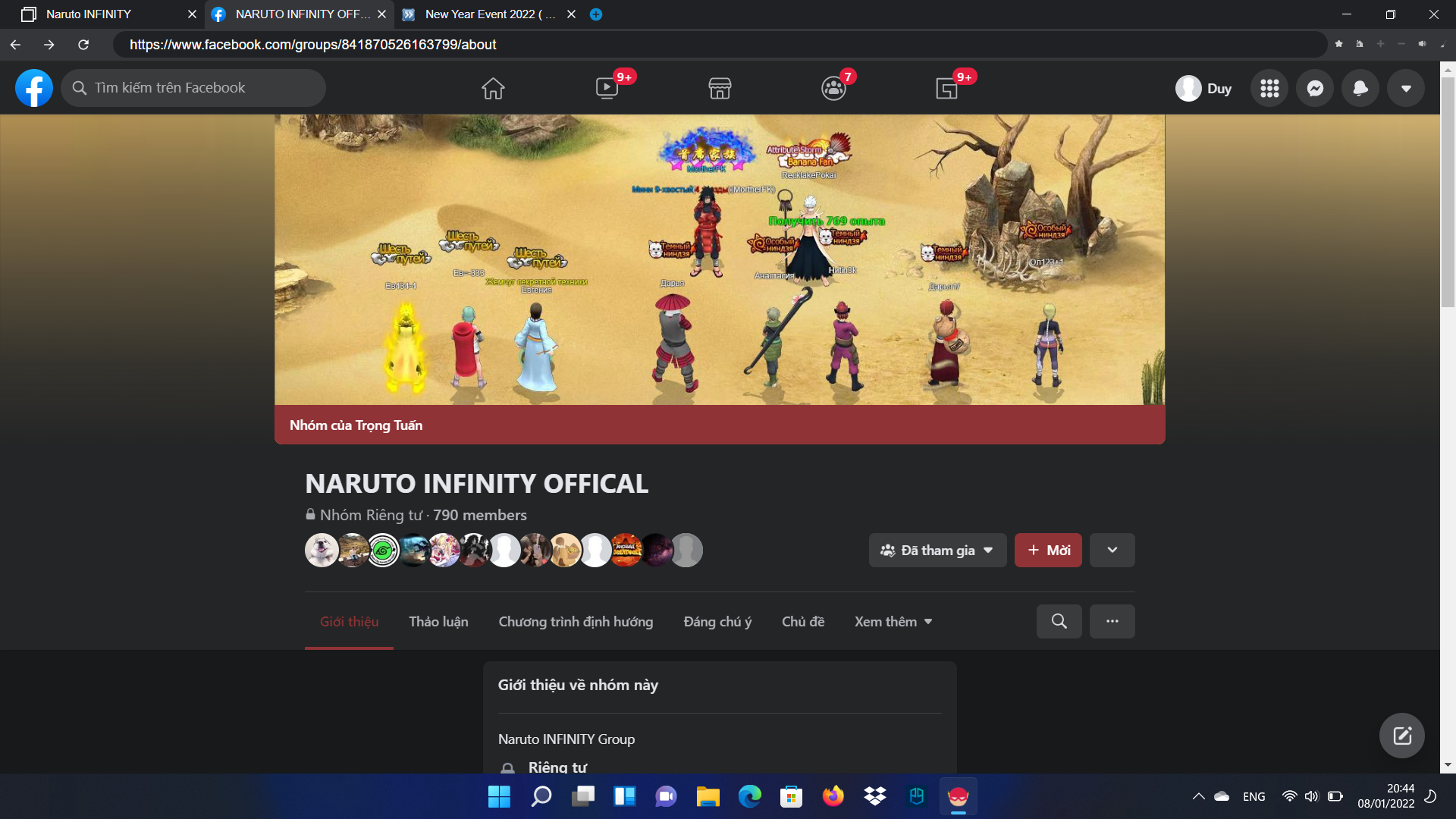Viewport: 1456px width, 819px height.
Task: Open '790 members' list link
Action: click(x=479, y=515)
